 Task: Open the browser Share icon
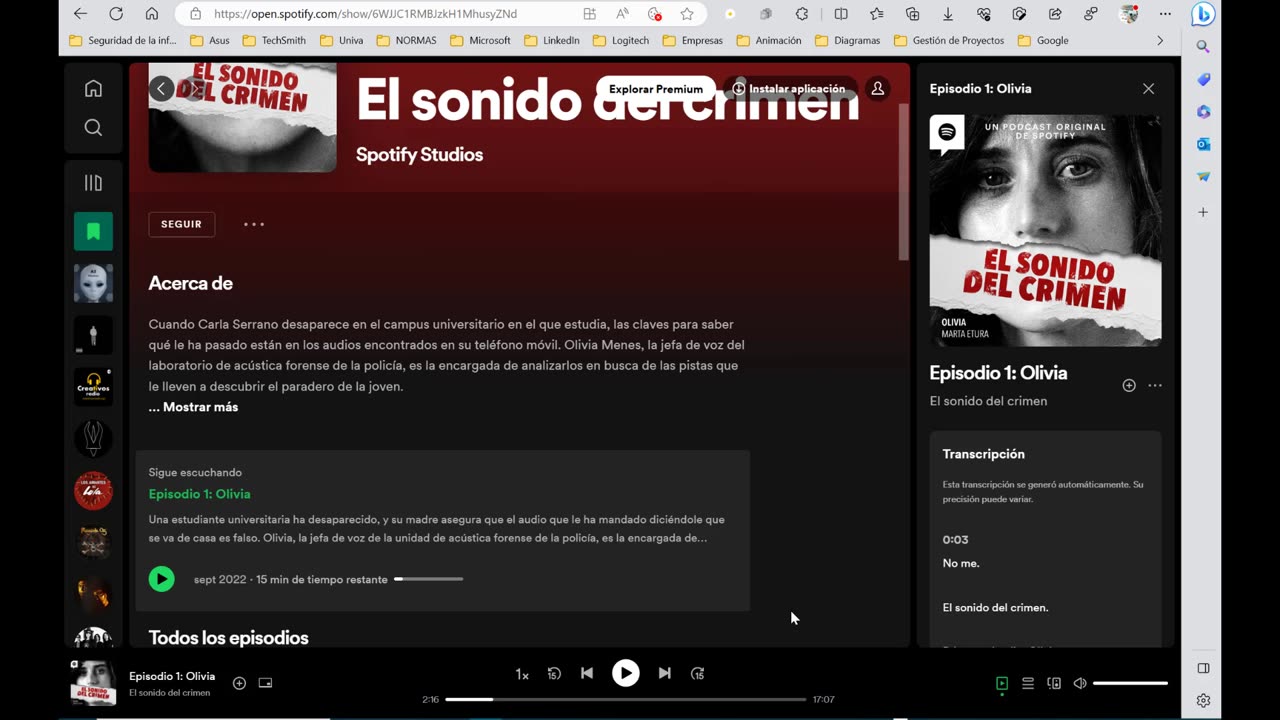coord(1055,14)
